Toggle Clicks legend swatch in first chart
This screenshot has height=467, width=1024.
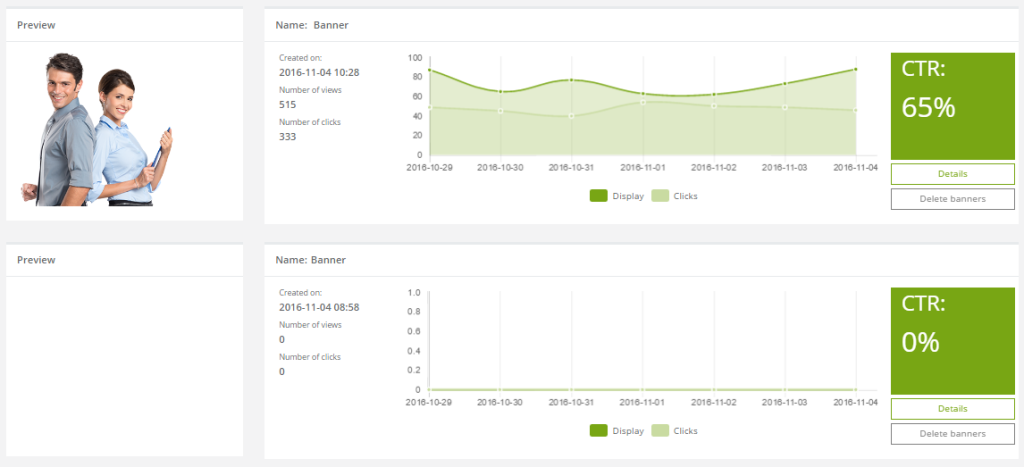pos(660,196)
